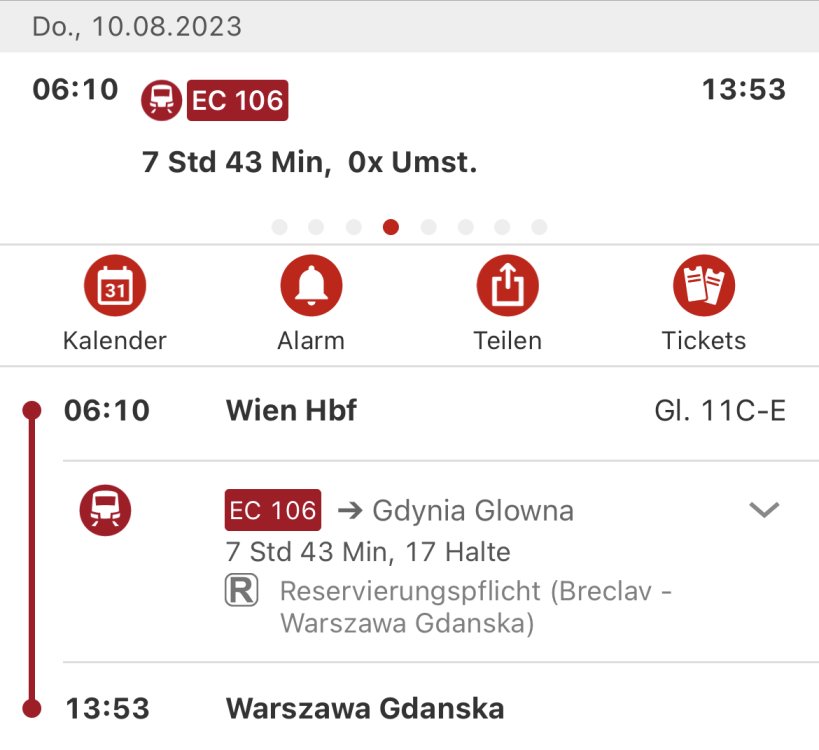Select the first page indicator dot
This screenshot has width=819, height=750.
(x=280, y=227)
